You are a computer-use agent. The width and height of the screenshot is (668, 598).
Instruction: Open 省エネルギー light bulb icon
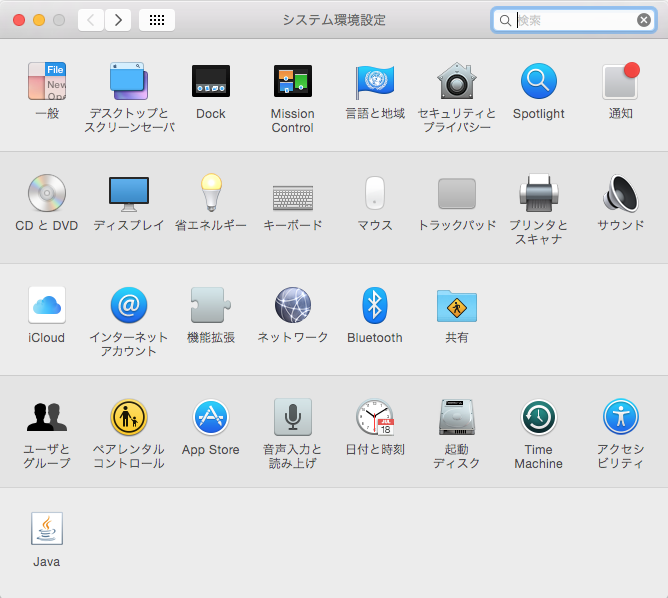(x=211, y=193)
